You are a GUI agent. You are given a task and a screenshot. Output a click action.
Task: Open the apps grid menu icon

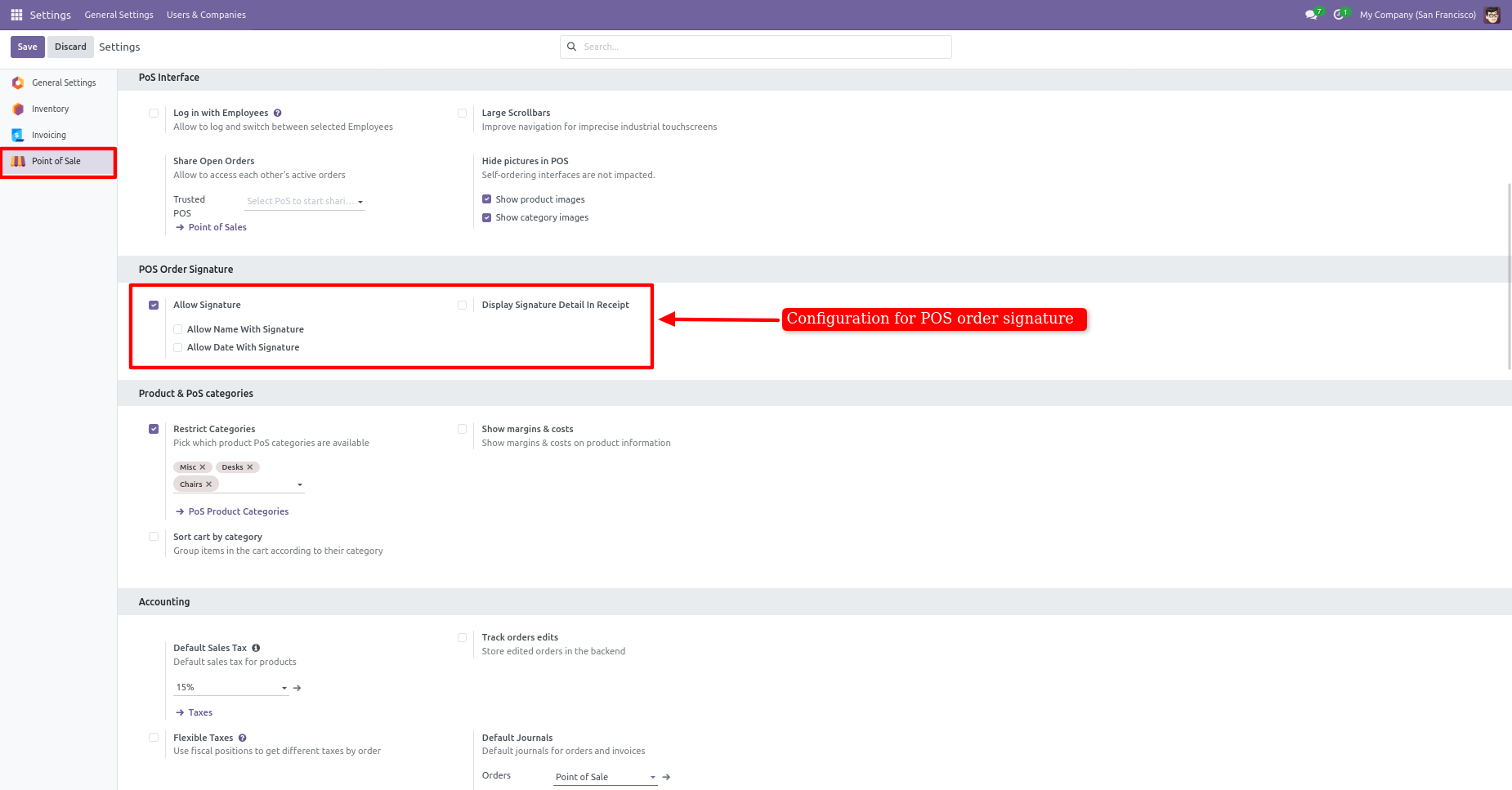pos(16,15)
